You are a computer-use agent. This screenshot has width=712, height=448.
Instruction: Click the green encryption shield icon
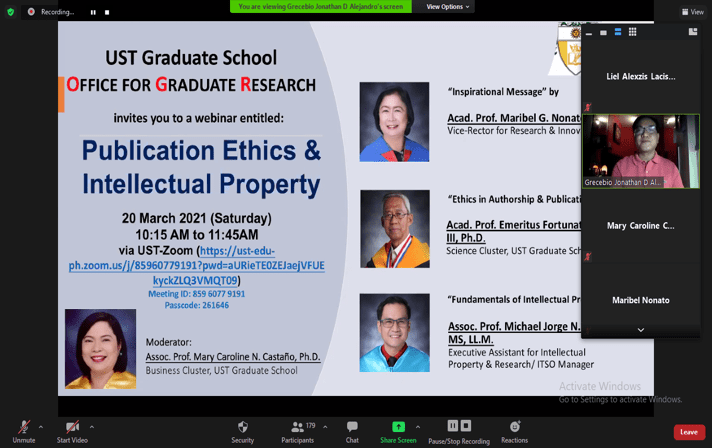10,12
